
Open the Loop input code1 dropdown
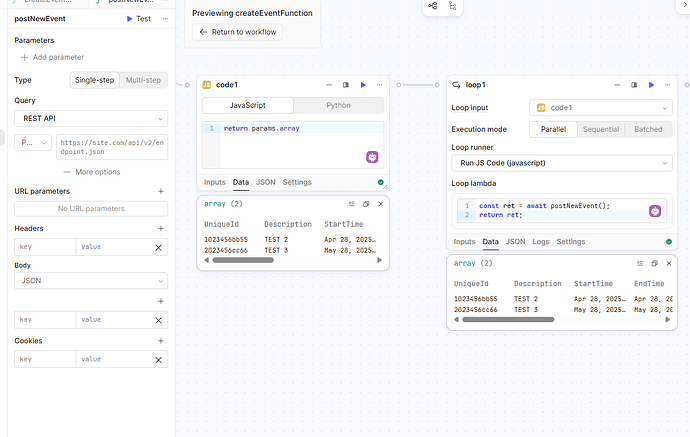601,108
